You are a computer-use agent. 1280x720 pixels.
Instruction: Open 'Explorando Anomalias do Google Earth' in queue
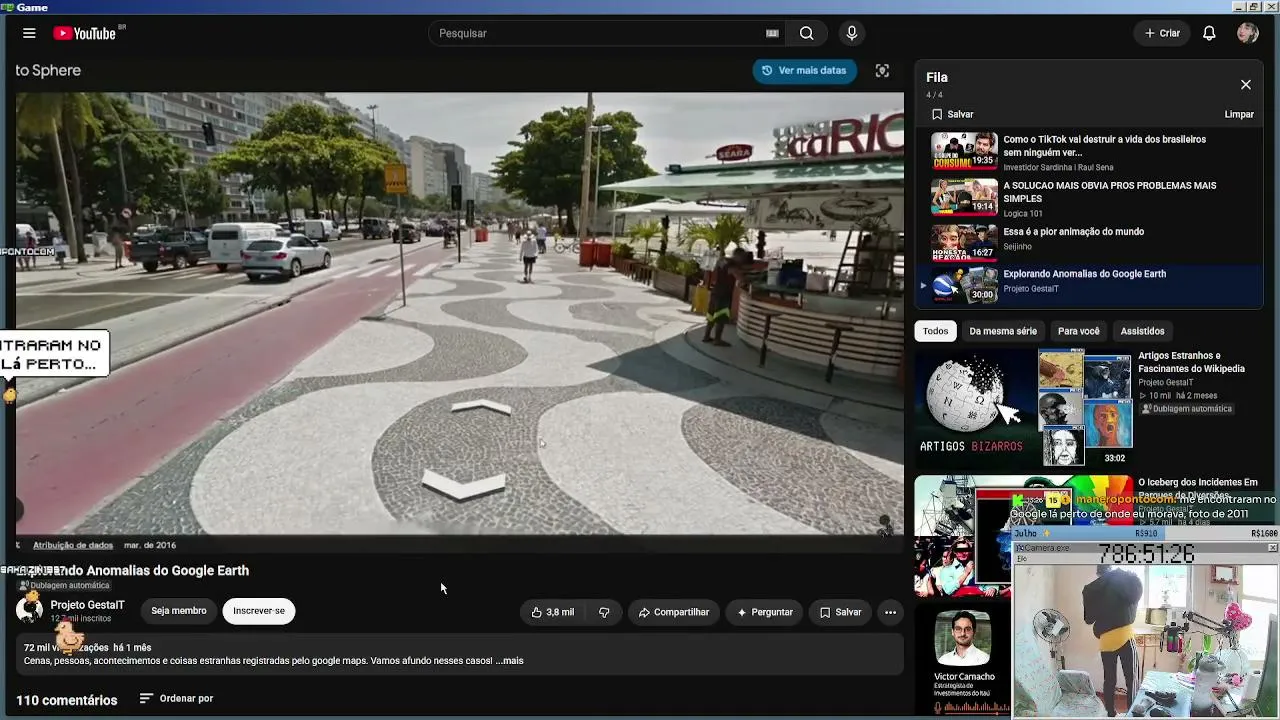pyautogui.click(x=1084, y=274)
